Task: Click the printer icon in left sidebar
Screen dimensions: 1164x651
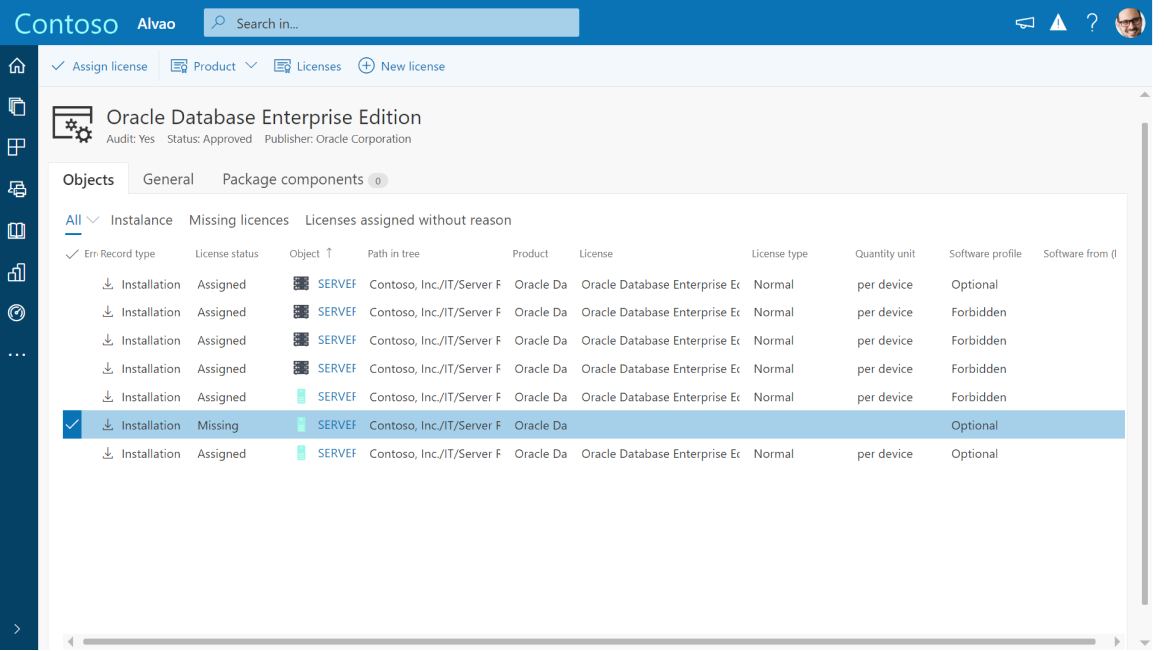Action: tap(17, 189)
